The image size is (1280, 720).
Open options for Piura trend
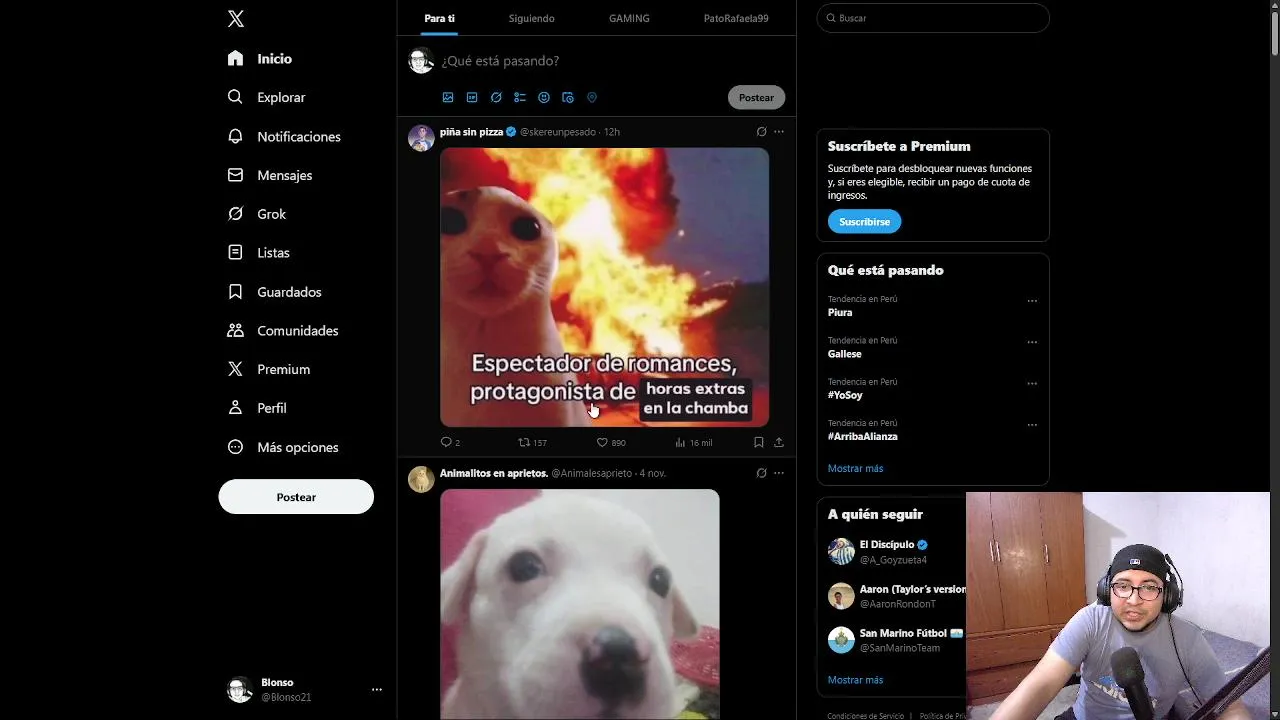pyautogui.click(x=1032, y=301)
